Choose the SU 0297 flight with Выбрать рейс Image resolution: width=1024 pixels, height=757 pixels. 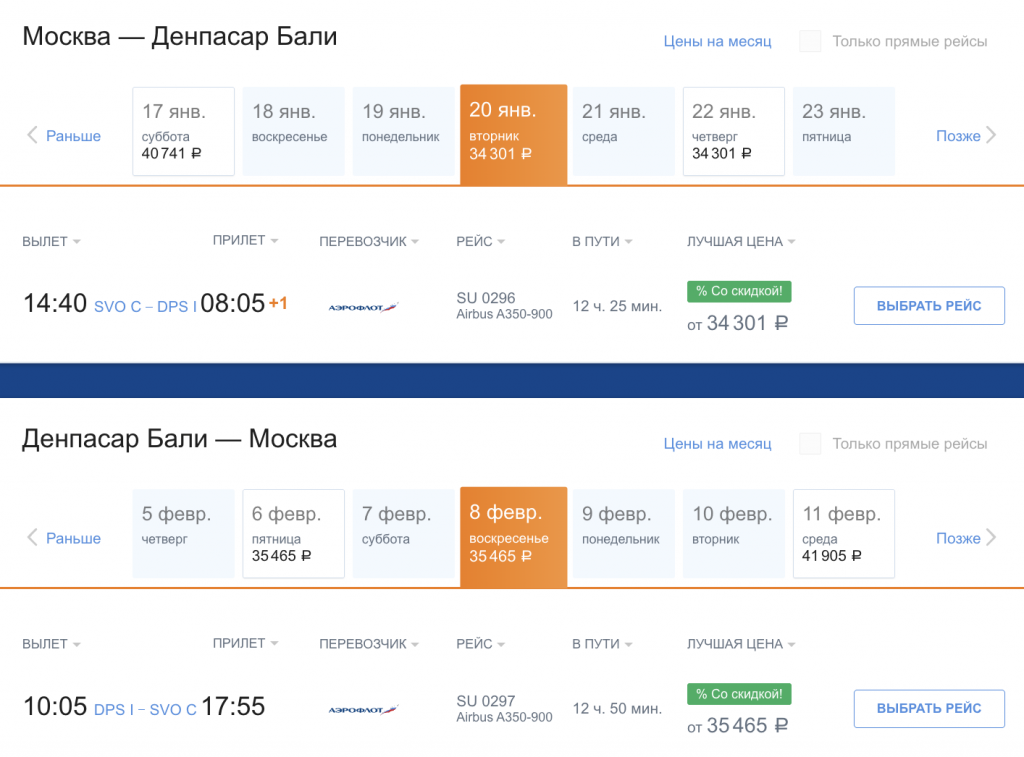pyautogui.click(x=928, y=708)
